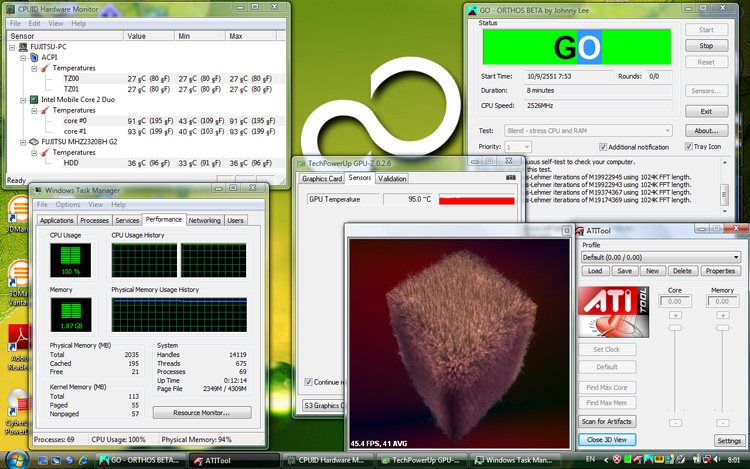This screenshot has height=469, width=750.
Task: Toggle Additional notification checkbox in ORTHOS
Action: (603, 147)
